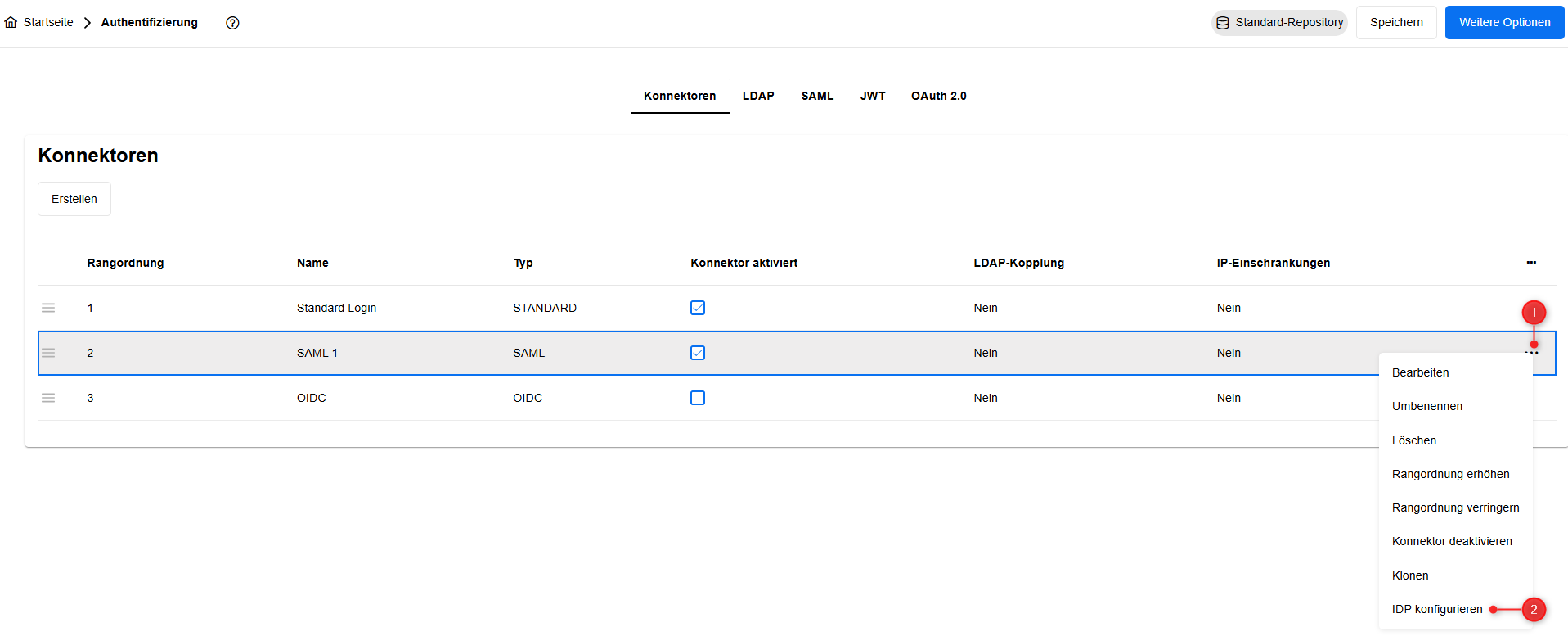Image resolution: width=1568 pixels, height=636 pixels.
Task: Open the Weitere Optionen dropdown
Action: pos(1503,23)
